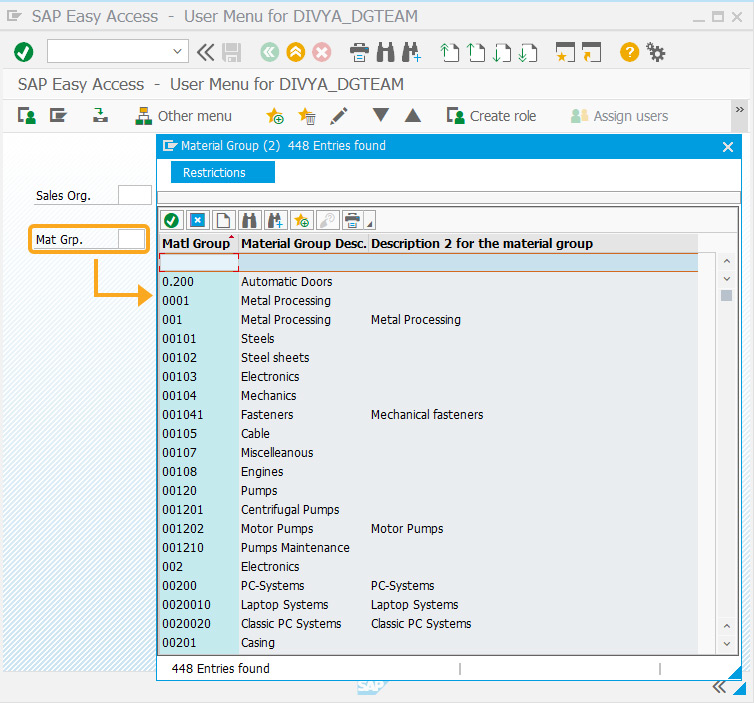Select material group 001041 Fasteners
Image resolution: width=754 pixels, height=703 pixels.
(x=428, y=414)
